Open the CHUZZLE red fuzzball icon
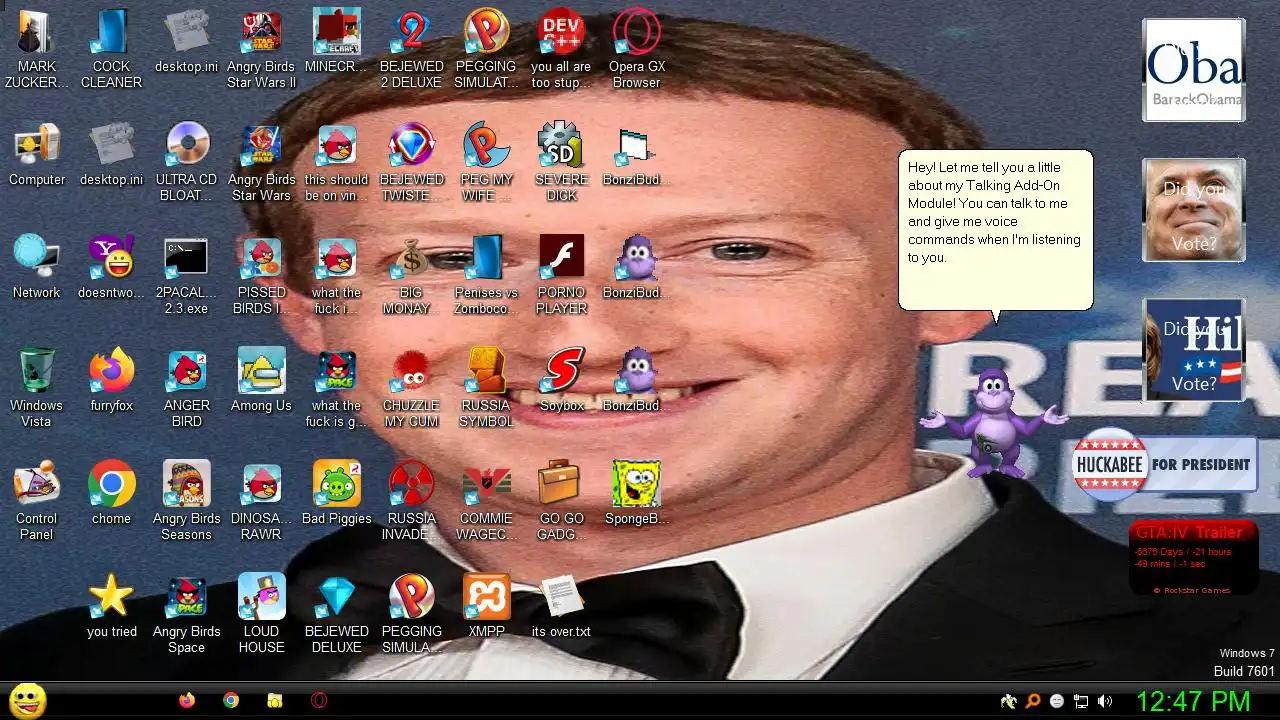 tap(411, 389)
